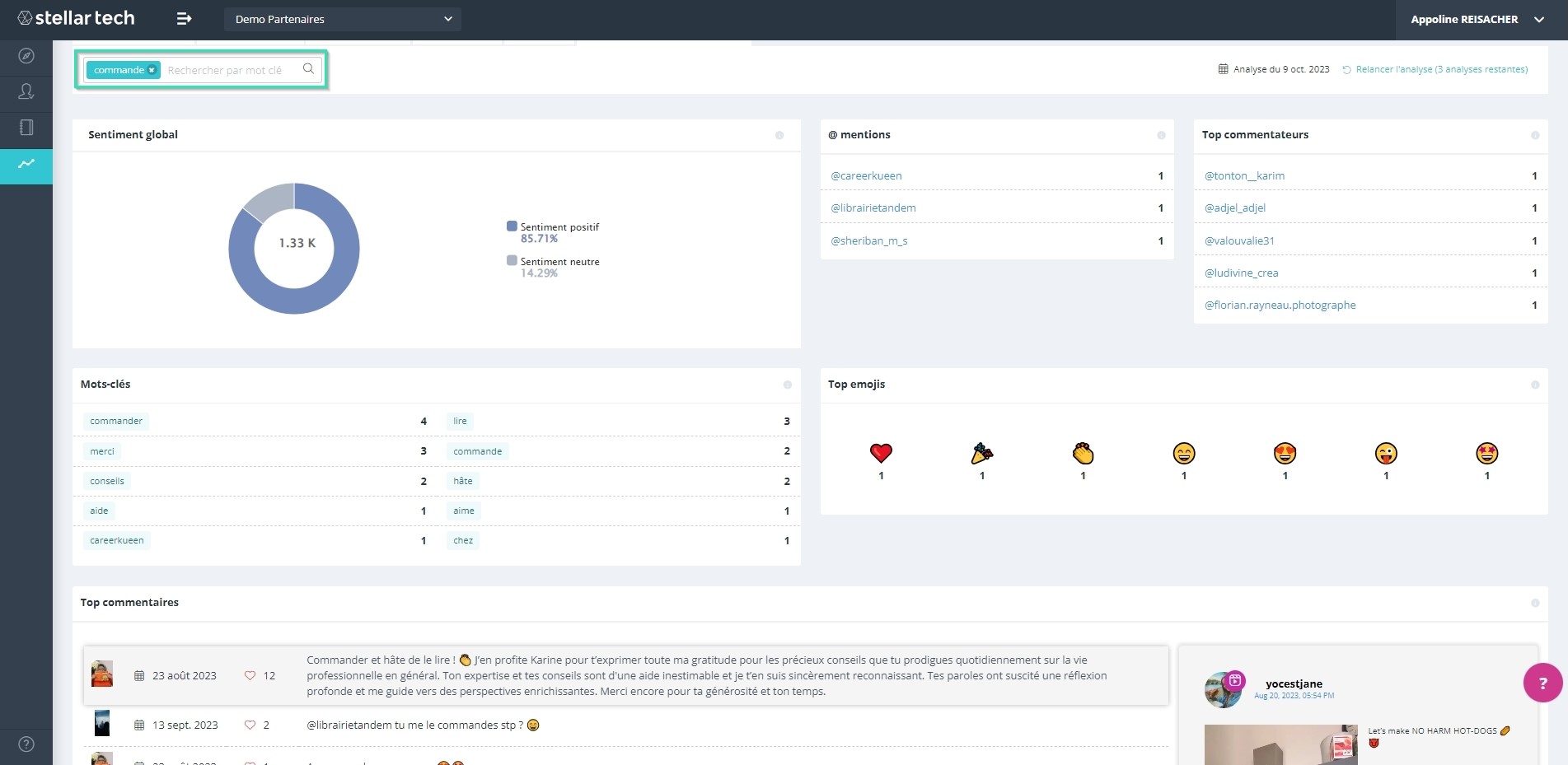The height and width of the screenshot is (765, 1568).
Task: Select the 'conseils' keyword tag
Action: 107,481
